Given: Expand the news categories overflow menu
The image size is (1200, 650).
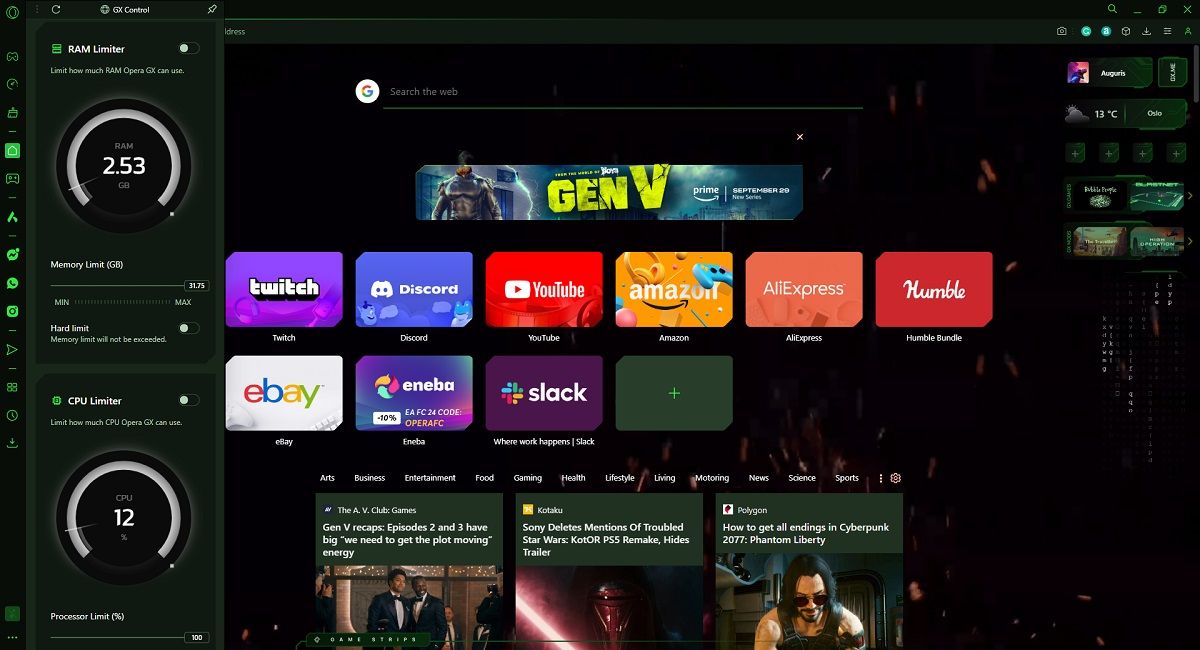Looking at the screenshot, I should point(880,478).
